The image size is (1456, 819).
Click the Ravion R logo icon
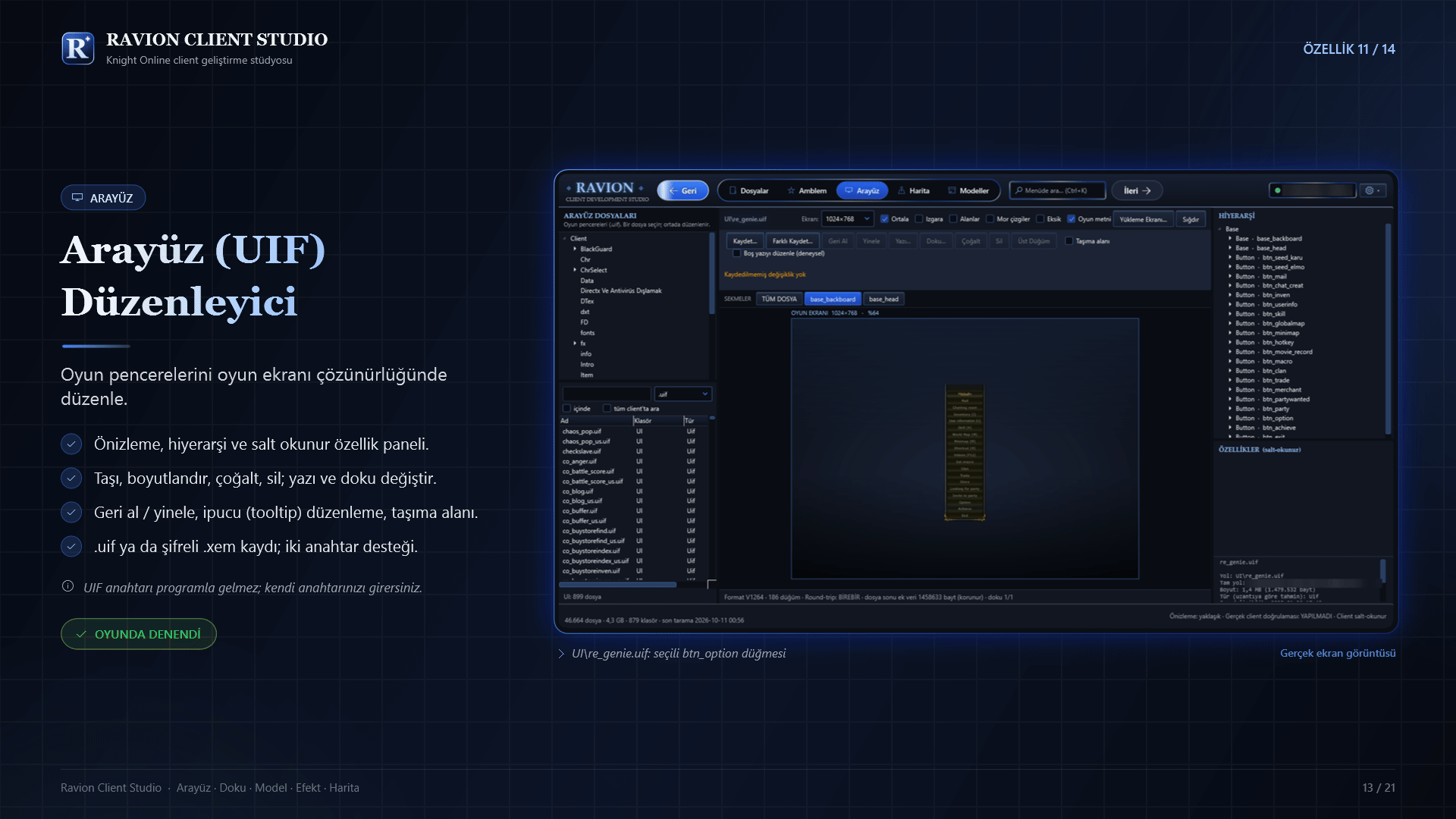pyautogui.click(x=78, y=49)
